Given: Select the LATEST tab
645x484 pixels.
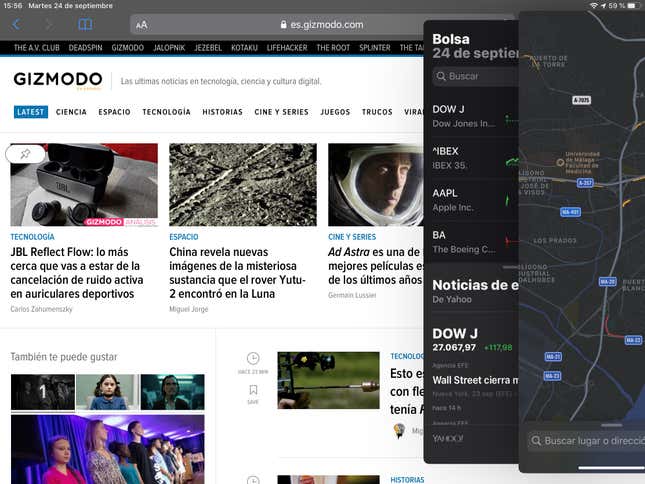Looking at the screenshot, I should click(31, 112).
